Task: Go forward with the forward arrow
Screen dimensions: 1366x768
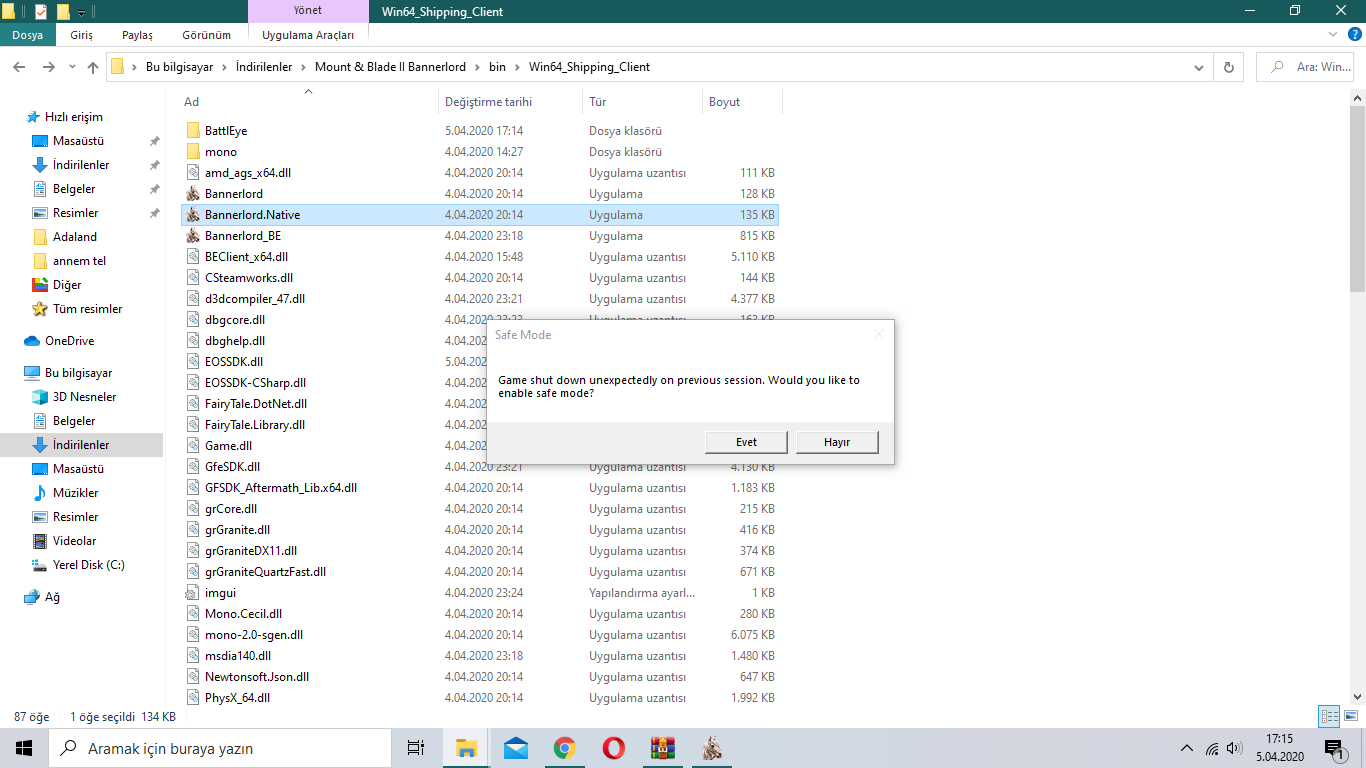Action: coord(48,67)
